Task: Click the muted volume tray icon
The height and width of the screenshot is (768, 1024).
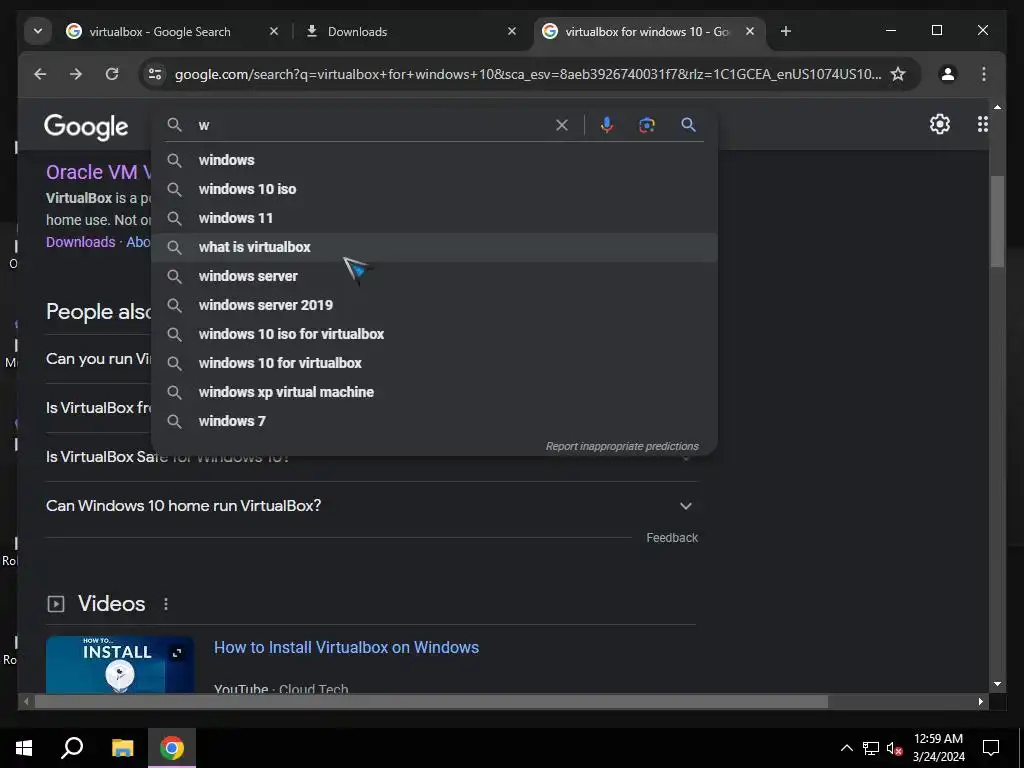Action: tap(894, 748)
